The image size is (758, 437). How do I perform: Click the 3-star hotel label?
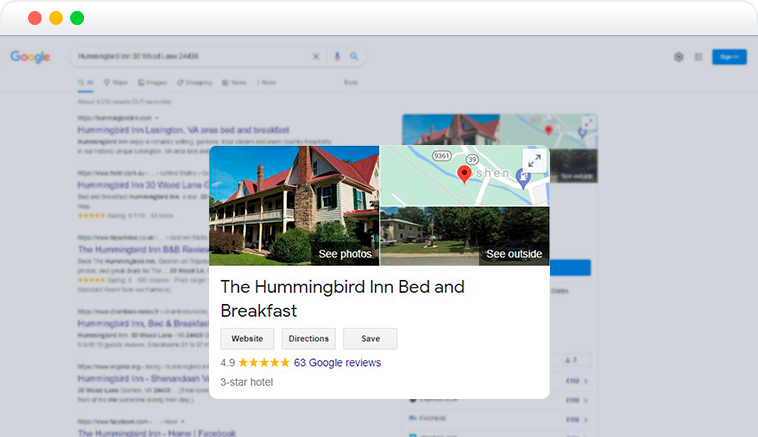coord(247,382)
